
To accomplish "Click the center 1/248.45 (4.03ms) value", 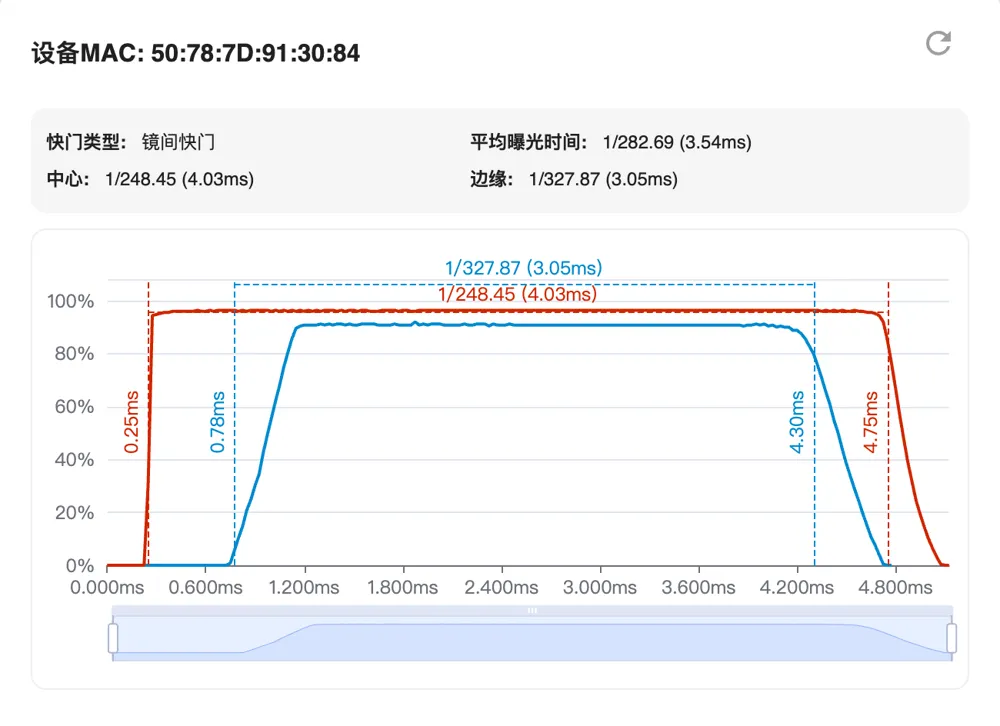I will click(179, 179).
